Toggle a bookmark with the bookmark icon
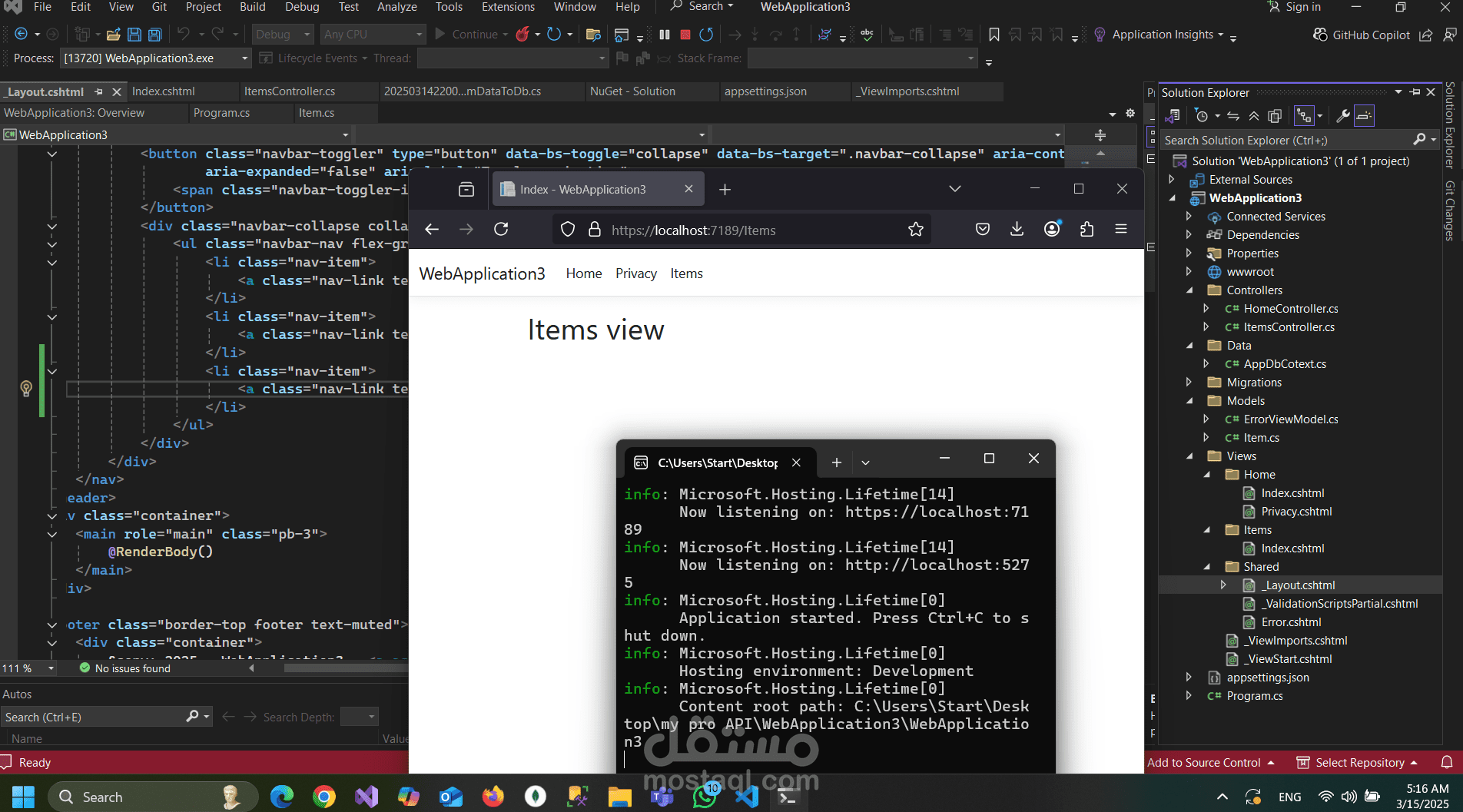The image size is (1463, 812). (x=994, y=35)
